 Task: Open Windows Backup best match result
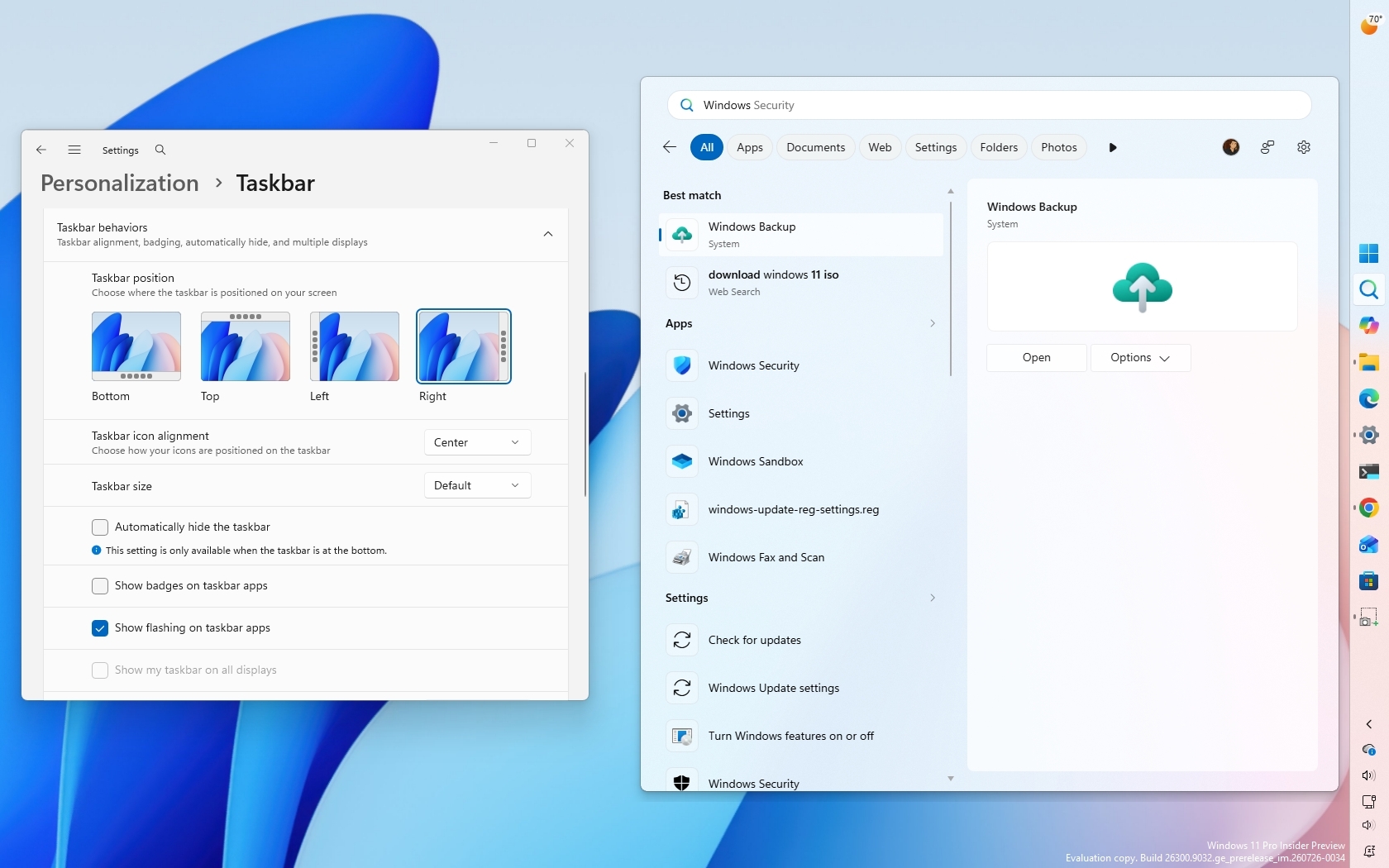coord(801,235)
